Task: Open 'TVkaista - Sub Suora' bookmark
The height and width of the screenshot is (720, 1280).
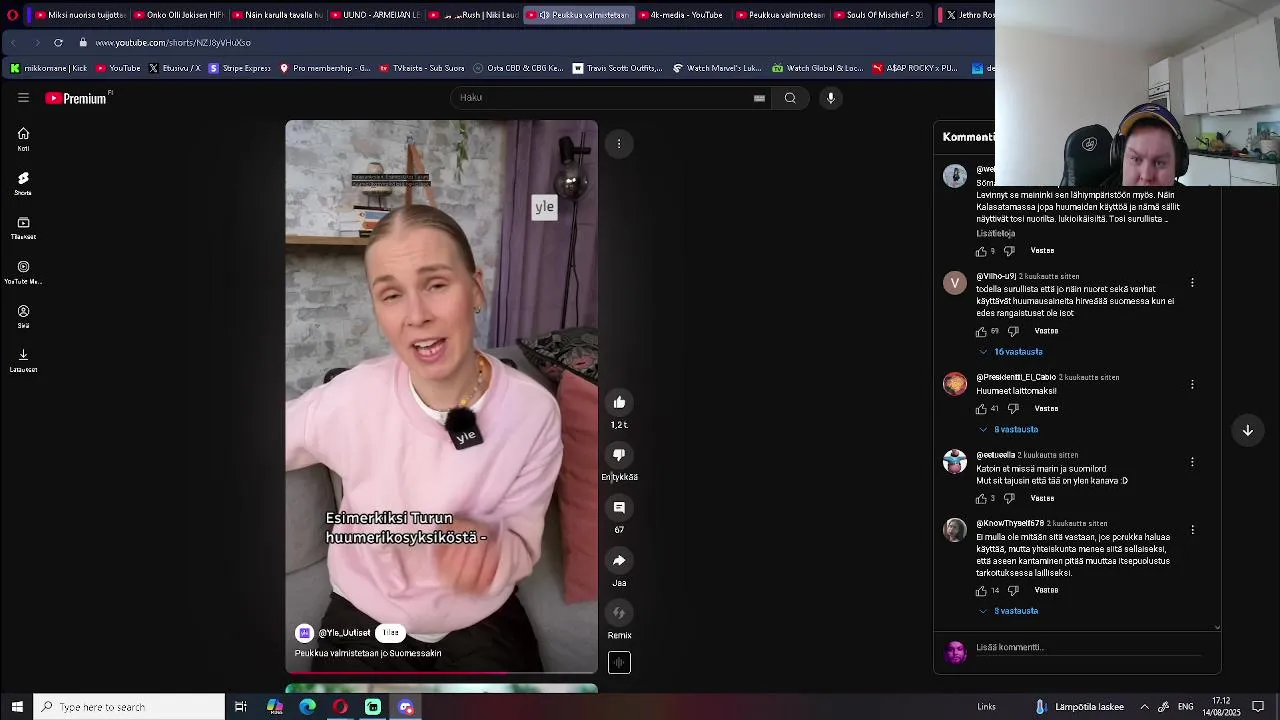Action: point(422,68)
